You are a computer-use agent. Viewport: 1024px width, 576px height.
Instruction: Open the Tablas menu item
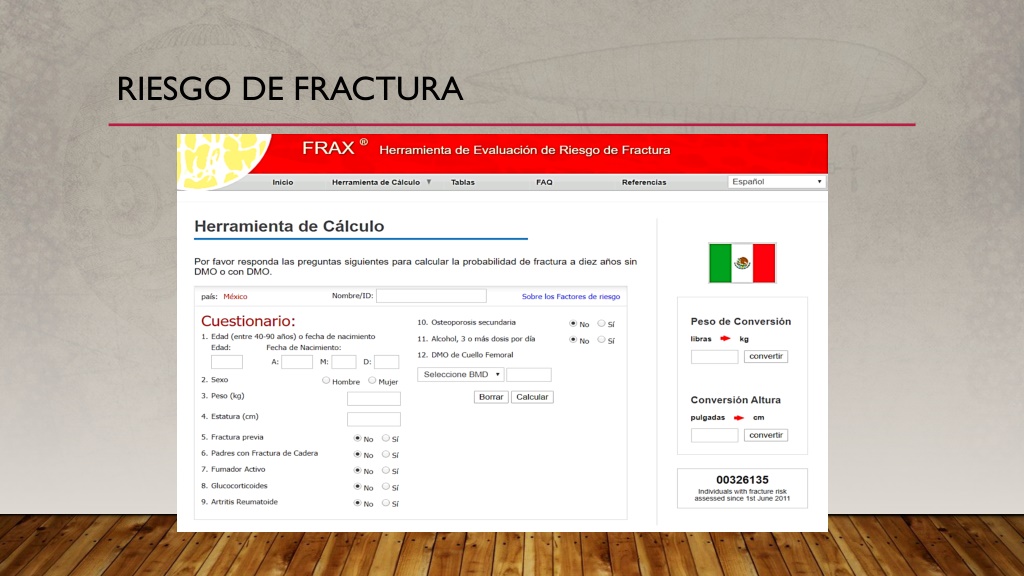point(462,182)
